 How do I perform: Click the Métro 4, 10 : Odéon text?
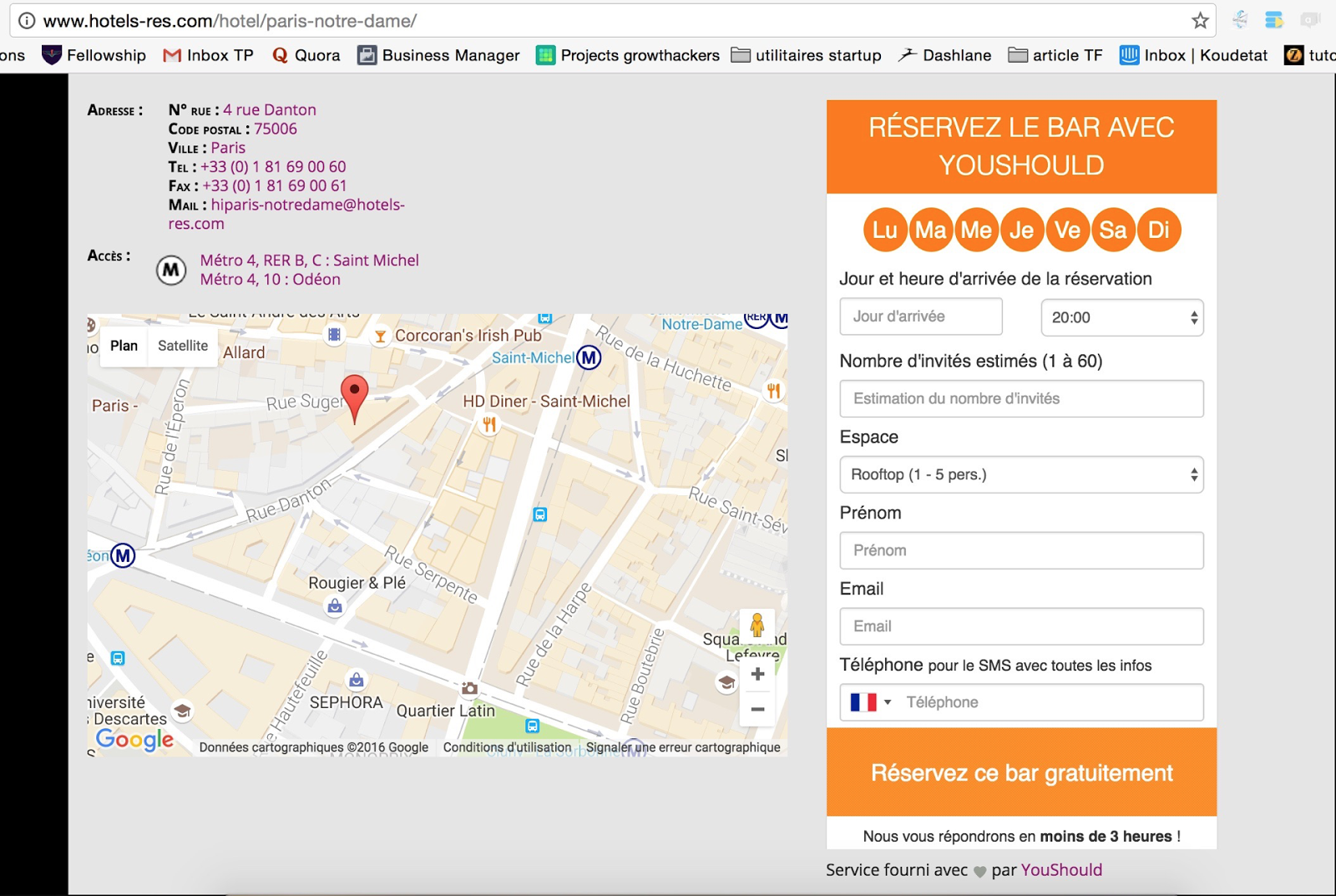click(271, 279)
